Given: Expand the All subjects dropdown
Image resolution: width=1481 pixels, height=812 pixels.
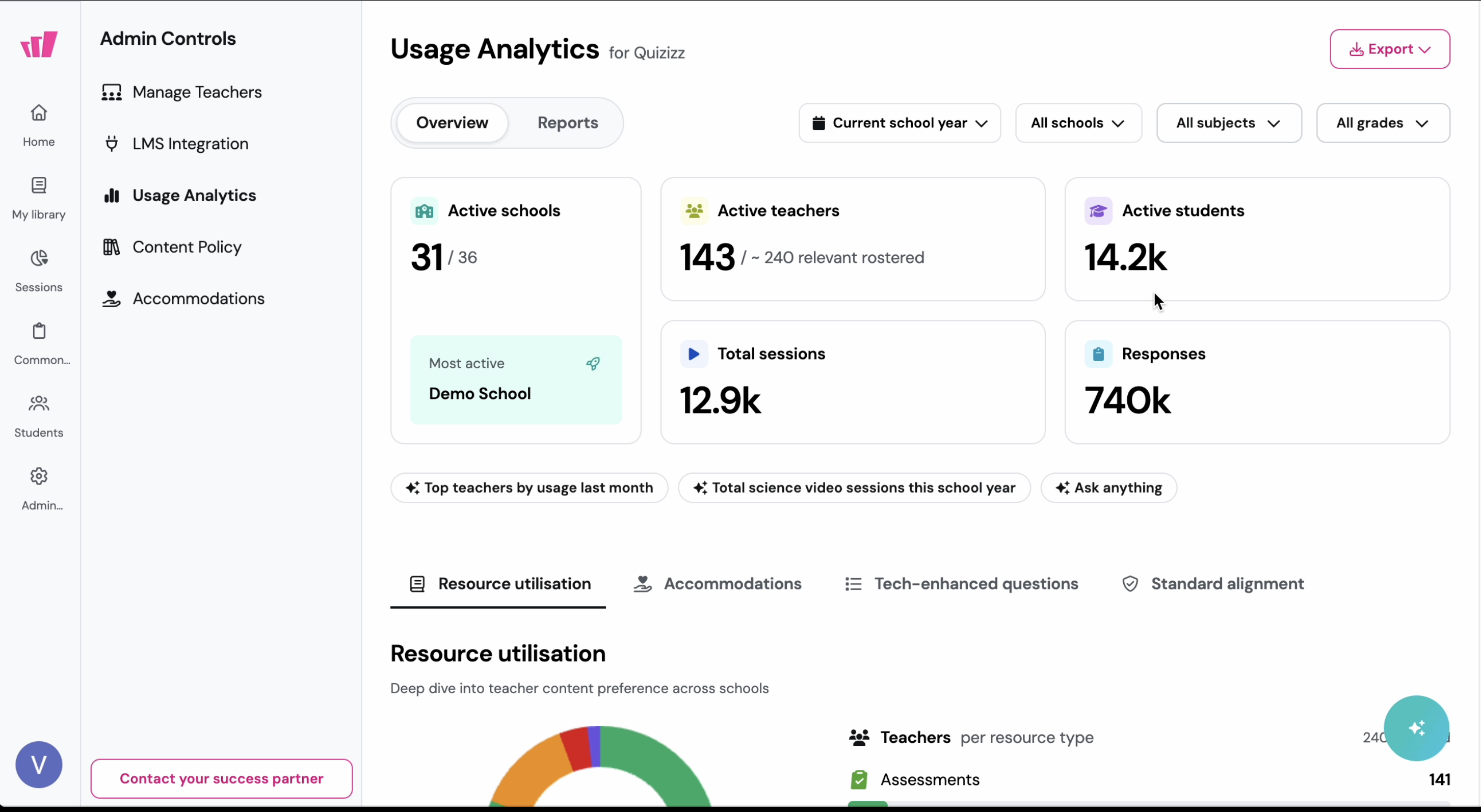Looking at the screenshot, I should (1229, 122).
